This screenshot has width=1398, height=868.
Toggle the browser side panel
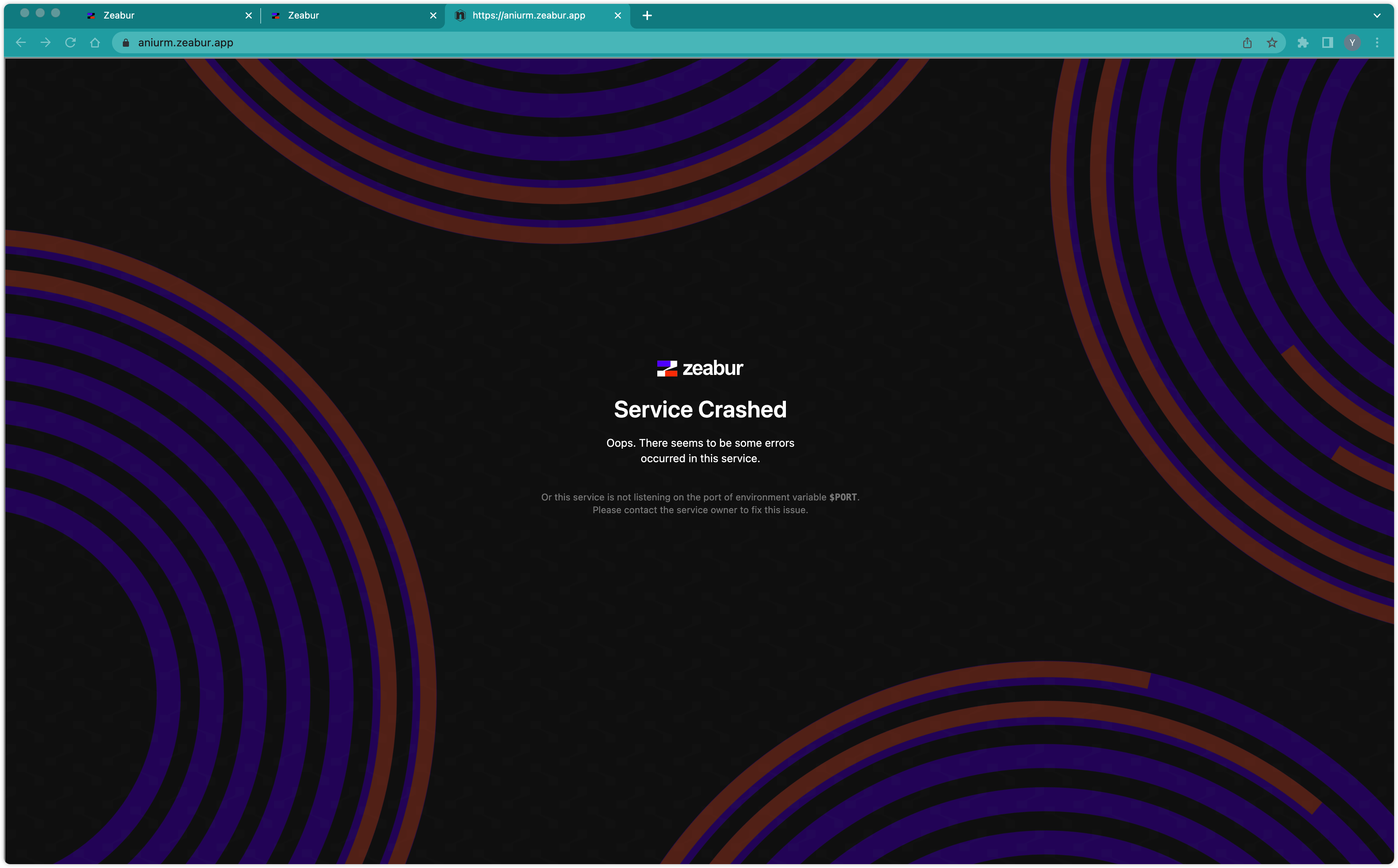(x=1327, y=42)
